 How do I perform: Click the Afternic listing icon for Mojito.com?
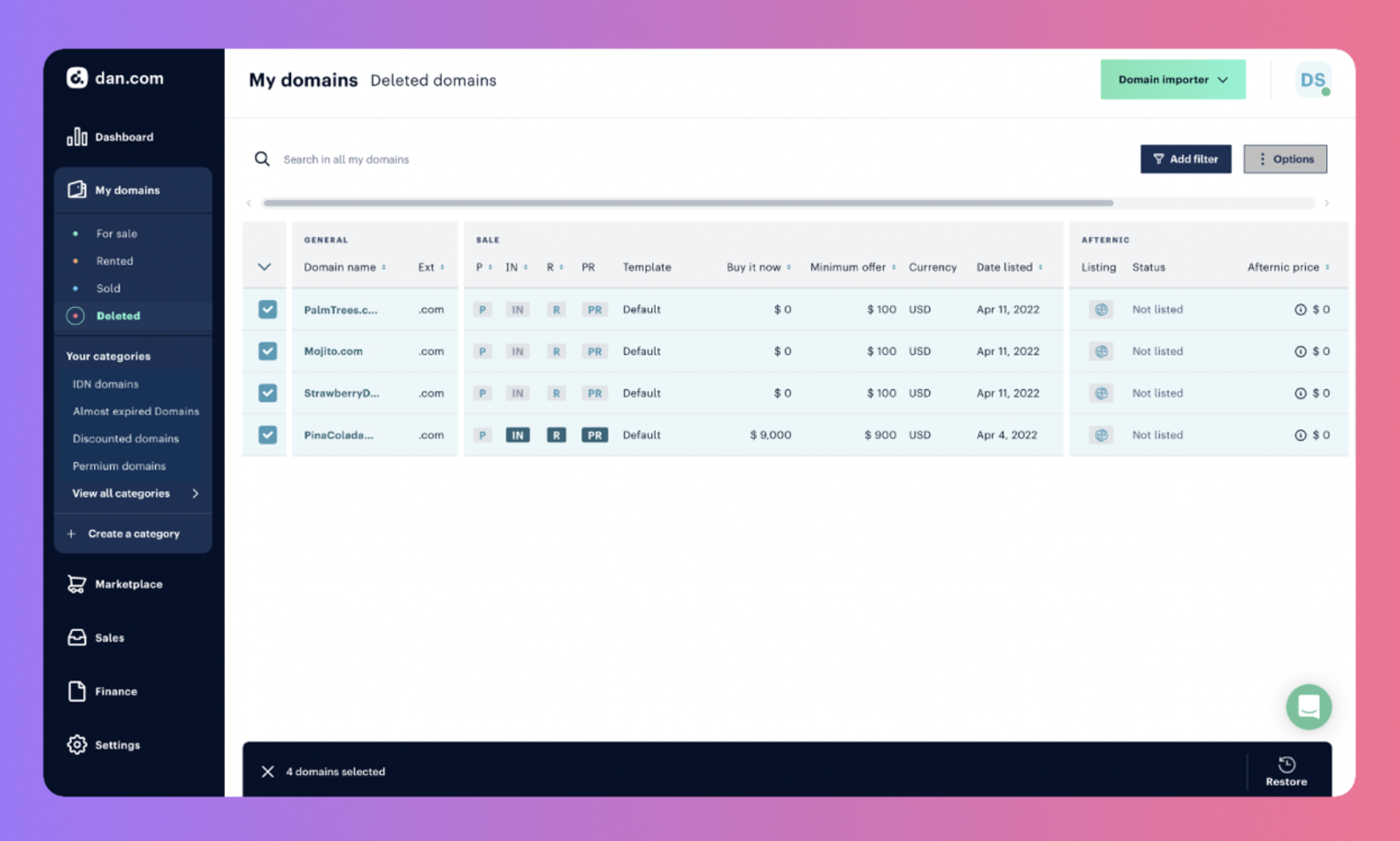pyautogui.click(x=1101, y=351)
